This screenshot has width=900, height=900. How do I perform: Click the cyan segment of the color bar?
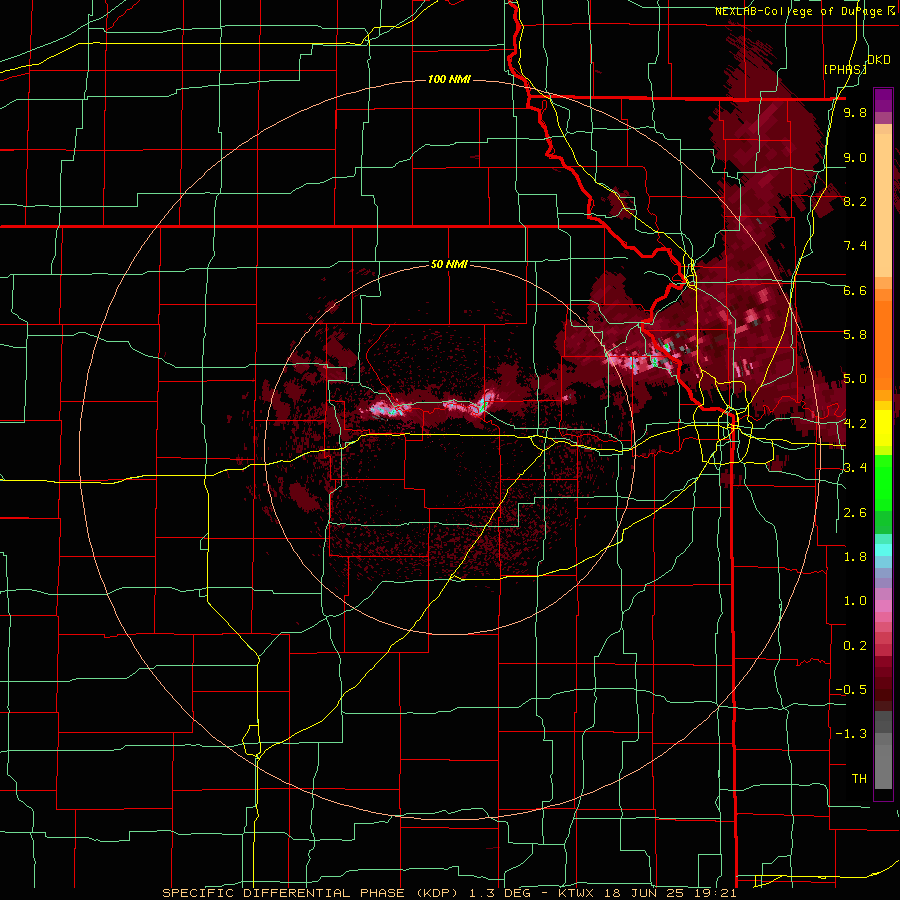click(x=883, y=550)
